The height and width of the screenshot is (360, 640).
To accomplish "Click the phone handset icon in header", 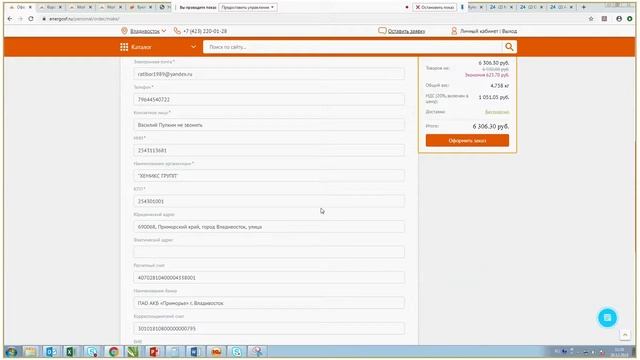I will (x=177, y=31).
